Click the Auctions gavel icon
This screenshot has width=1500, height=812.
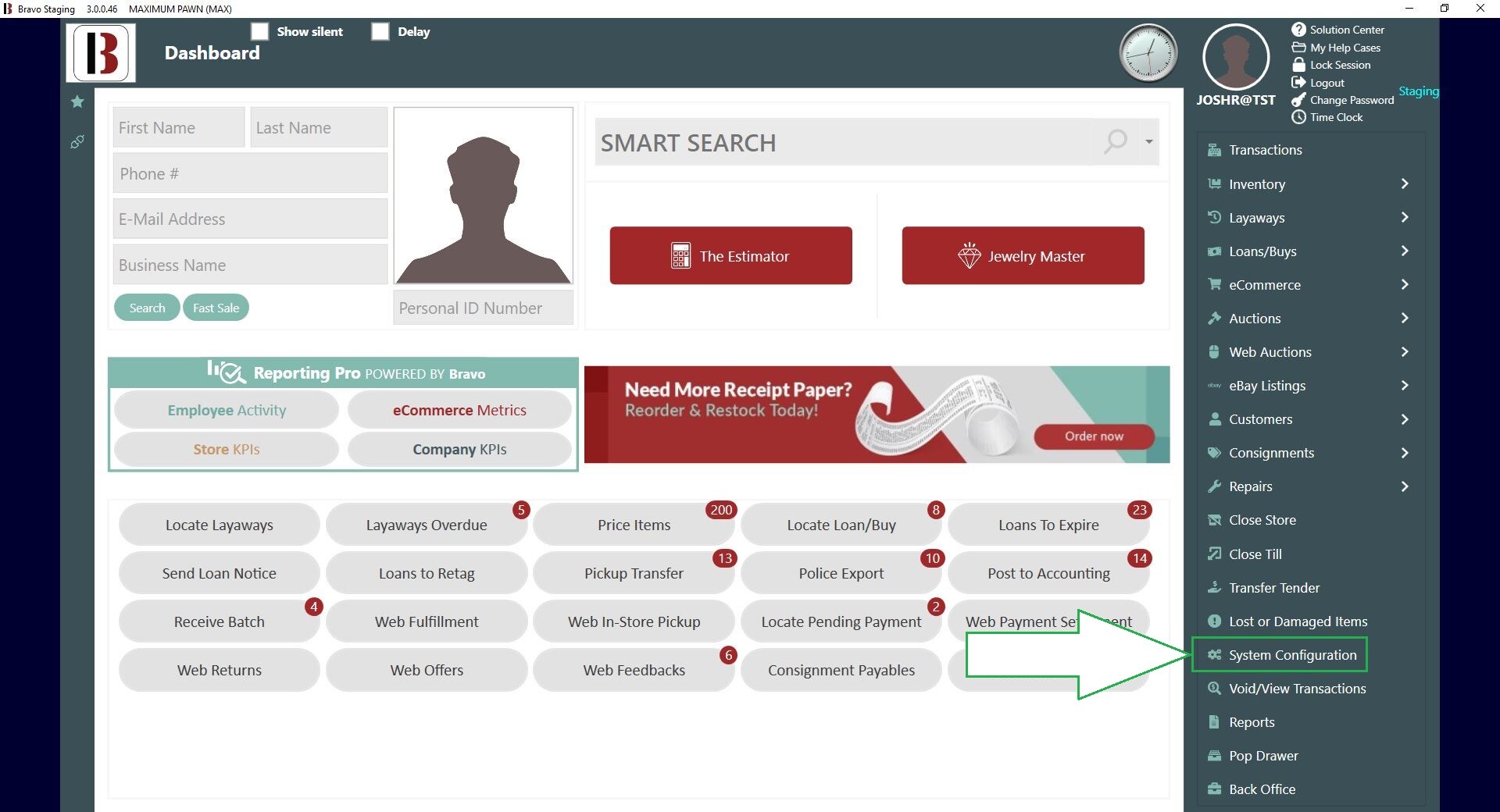[x=1214, y=319]
